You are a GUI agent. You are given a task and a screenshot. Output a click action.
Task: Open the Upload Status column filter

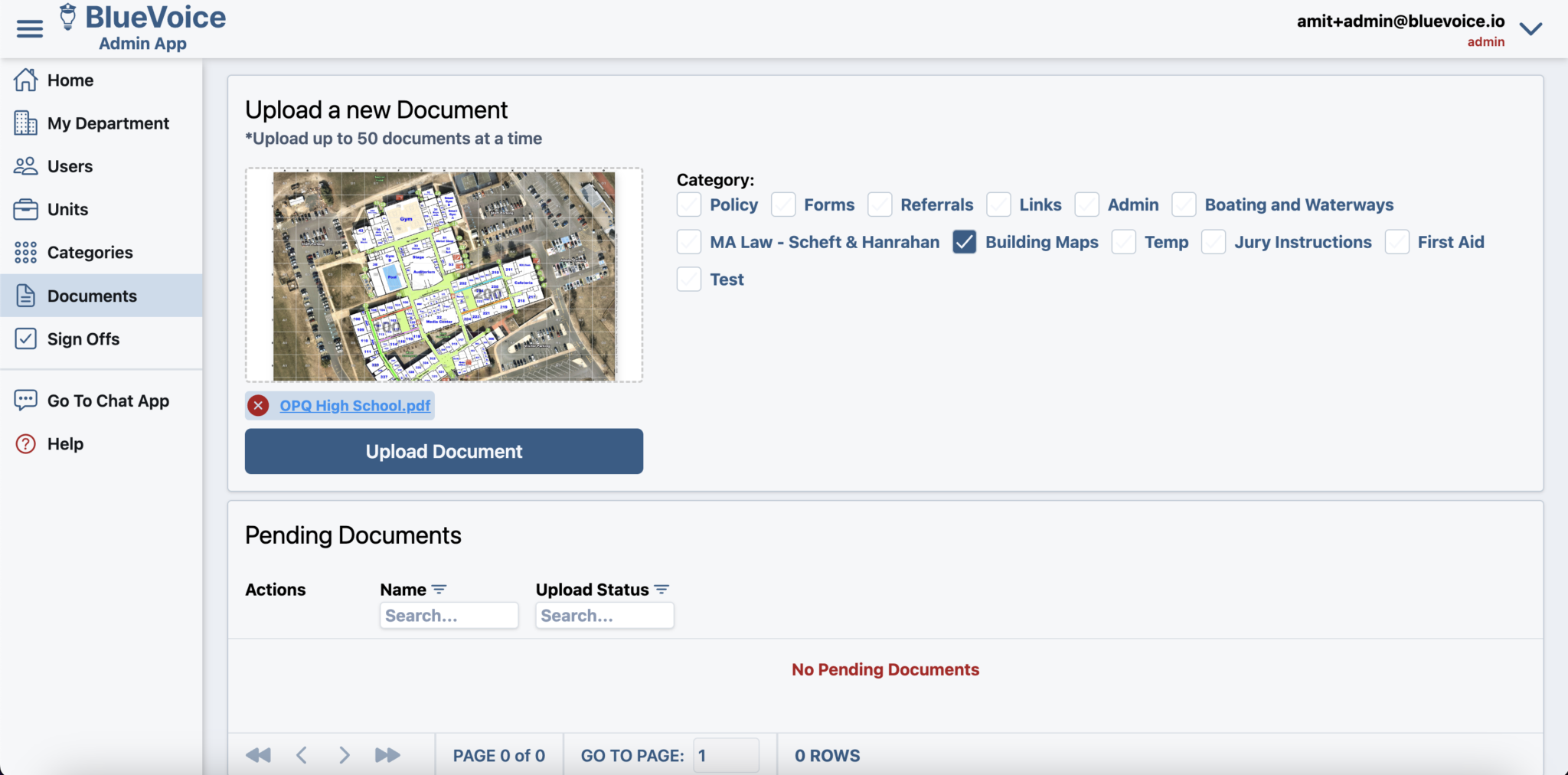coord(661,590)
